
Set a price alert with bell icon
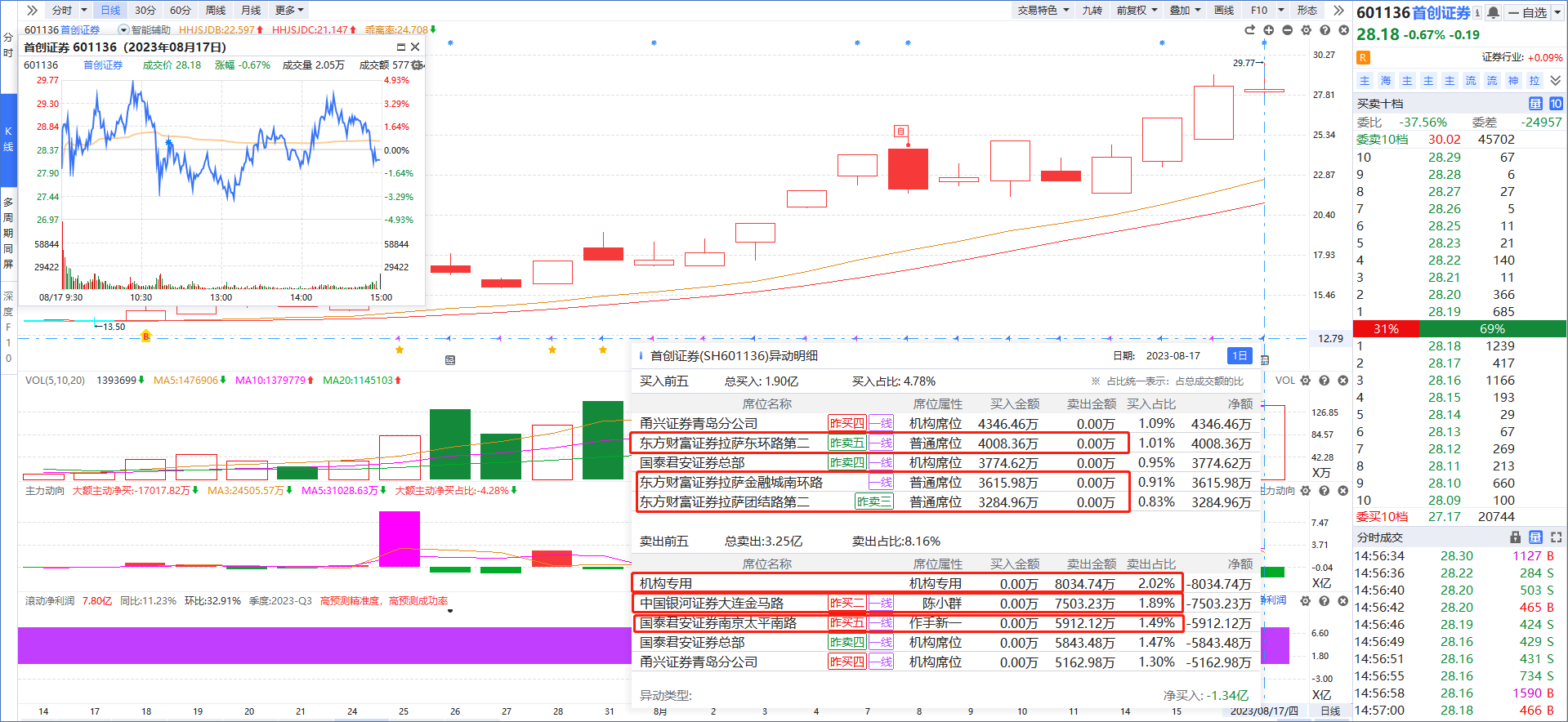1494,12
